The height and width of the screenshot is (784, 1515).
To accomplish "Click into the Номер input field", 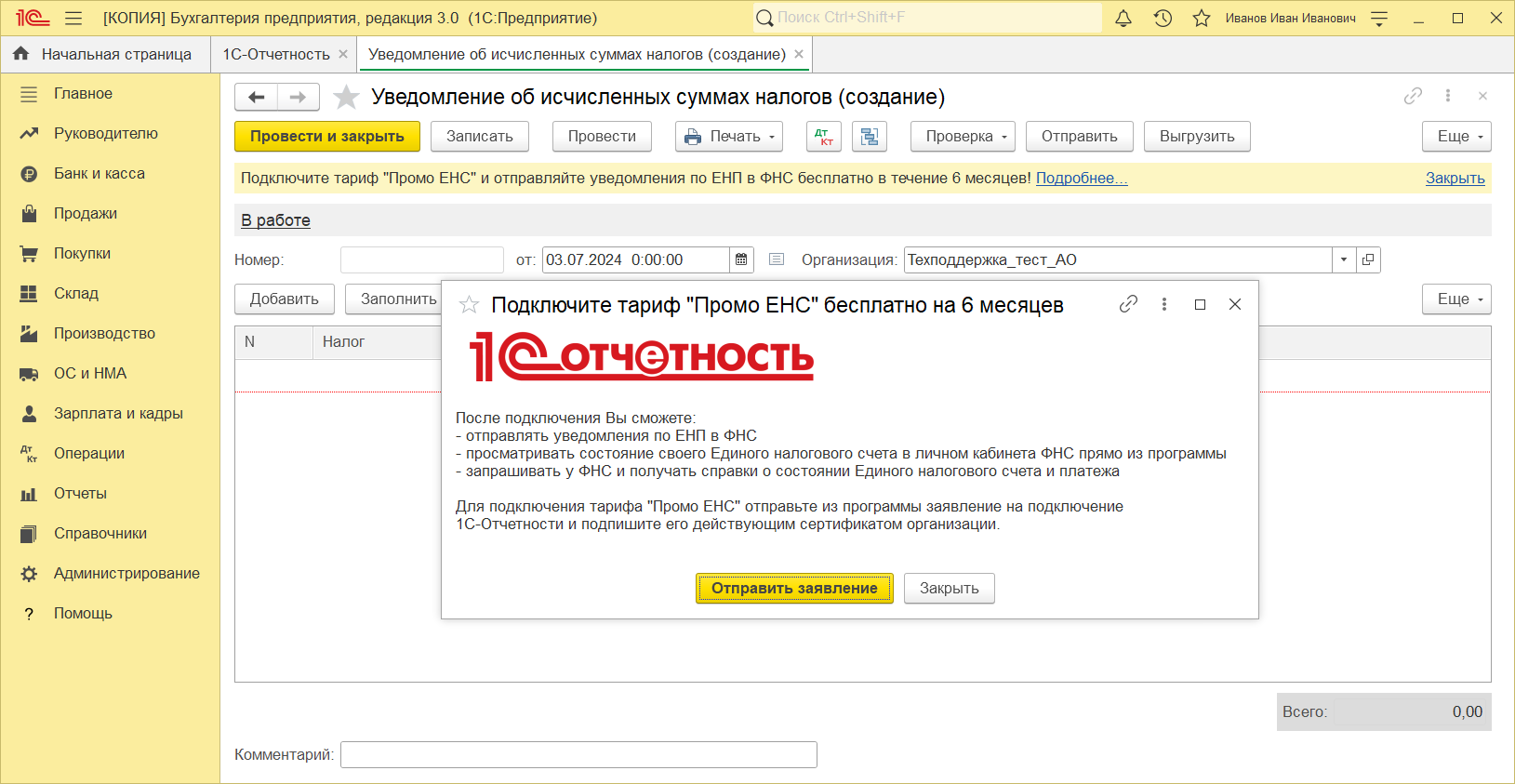I will point(422,259).
